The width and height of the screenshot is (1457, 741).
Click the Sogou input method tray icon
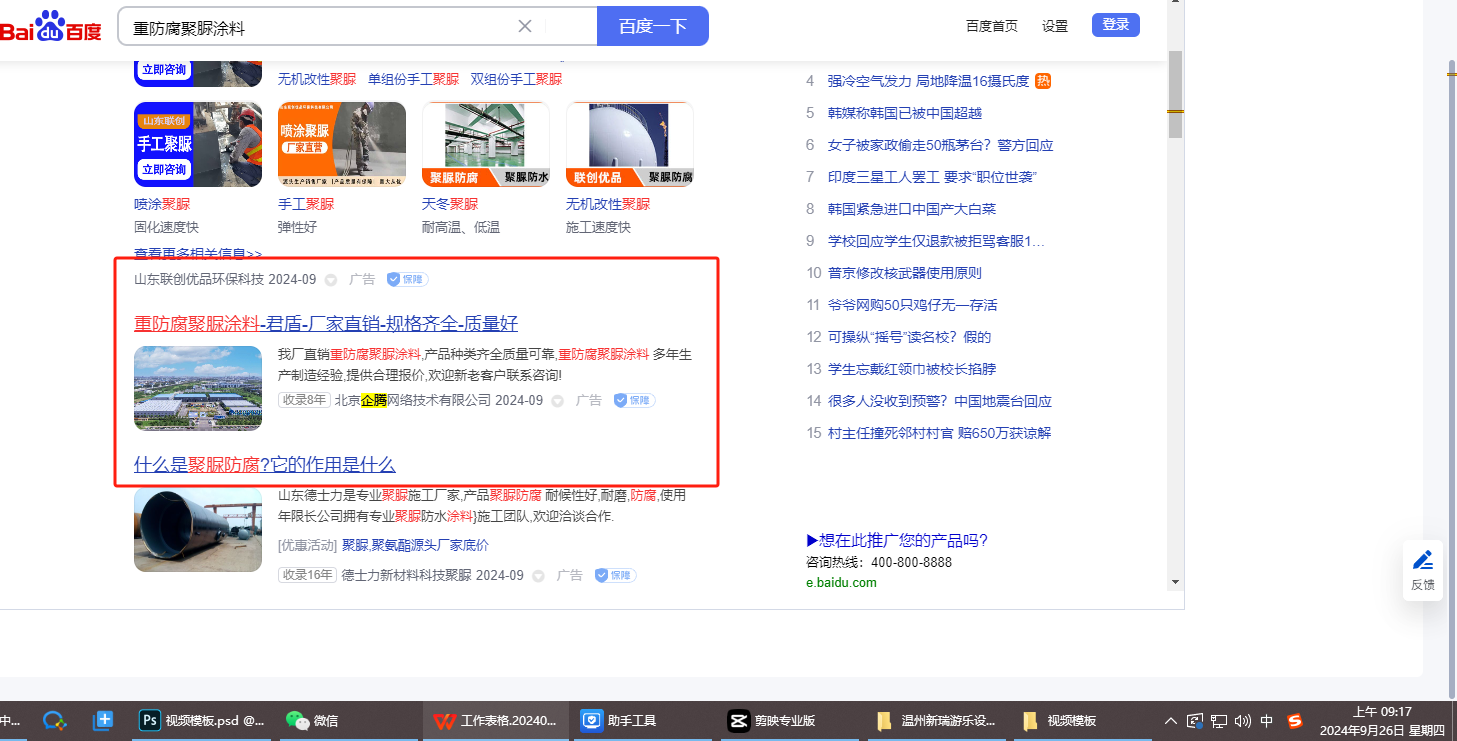pyautogui.click(x=1295, y=720)
